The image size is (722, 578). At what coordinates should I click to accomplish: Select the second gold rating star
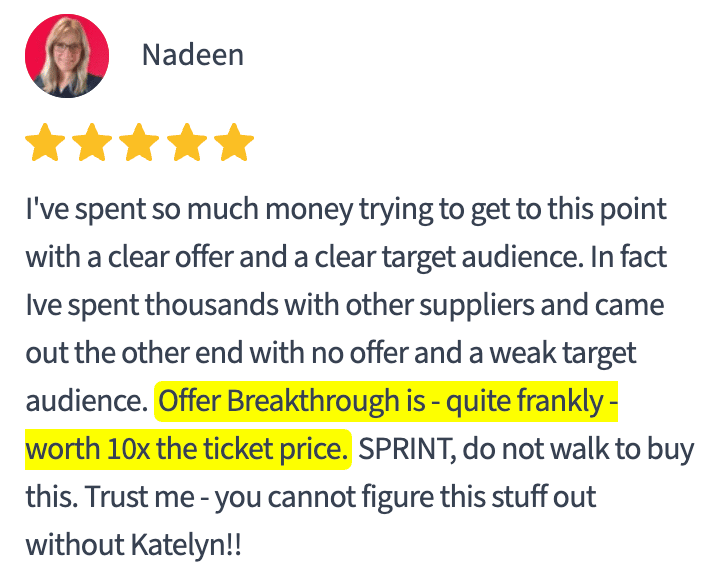92,142
